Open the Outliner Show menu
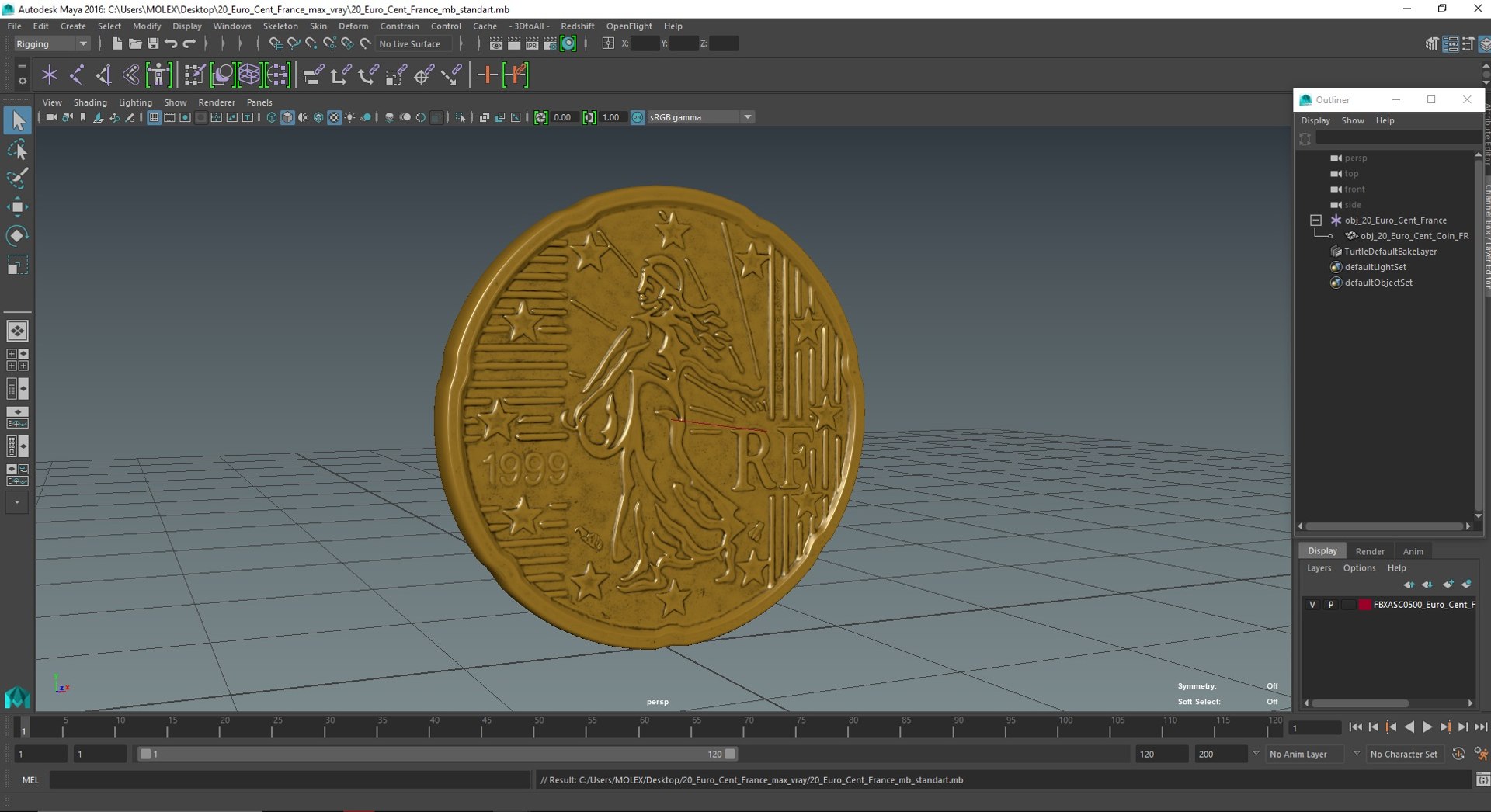1491x812 pixels. click(1352, 120)
